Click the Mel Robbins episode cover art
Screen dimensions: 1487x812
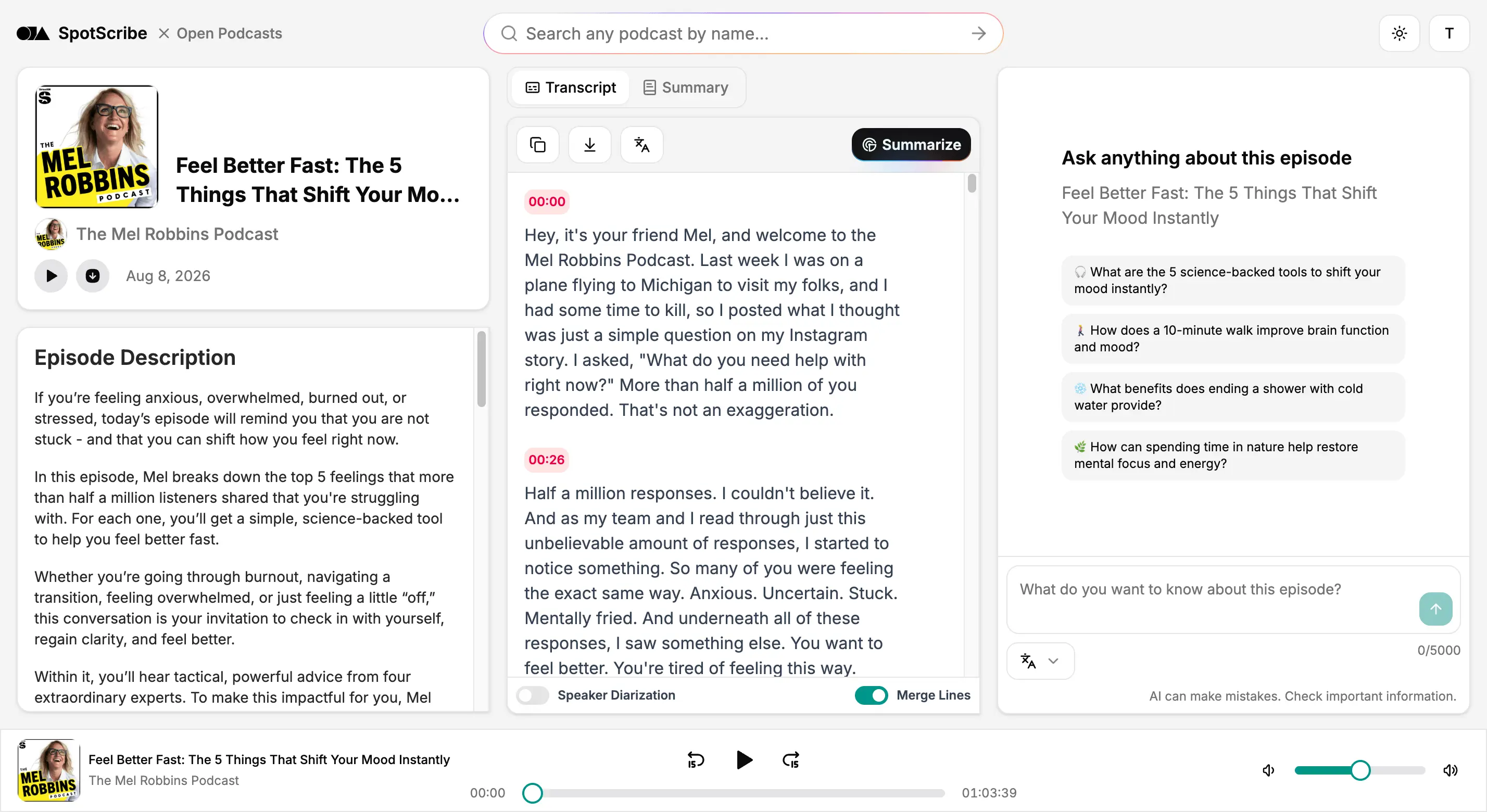97,147
